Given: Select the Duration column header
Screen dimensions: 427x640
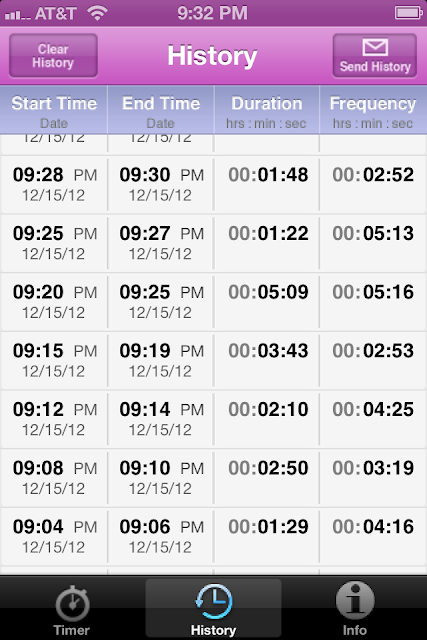Looking at the screenshot, I should [x=267, y=110].
